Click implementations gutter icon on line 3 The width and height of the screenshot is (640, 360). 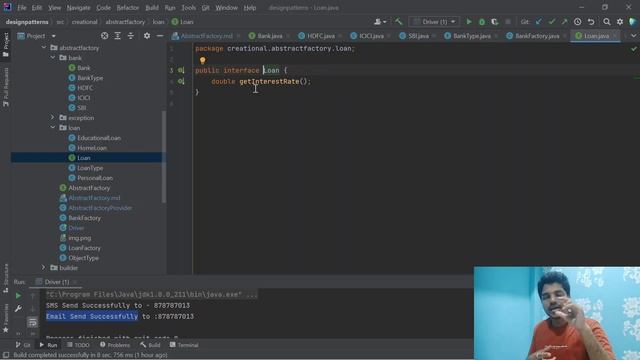(x=181, y=70)
